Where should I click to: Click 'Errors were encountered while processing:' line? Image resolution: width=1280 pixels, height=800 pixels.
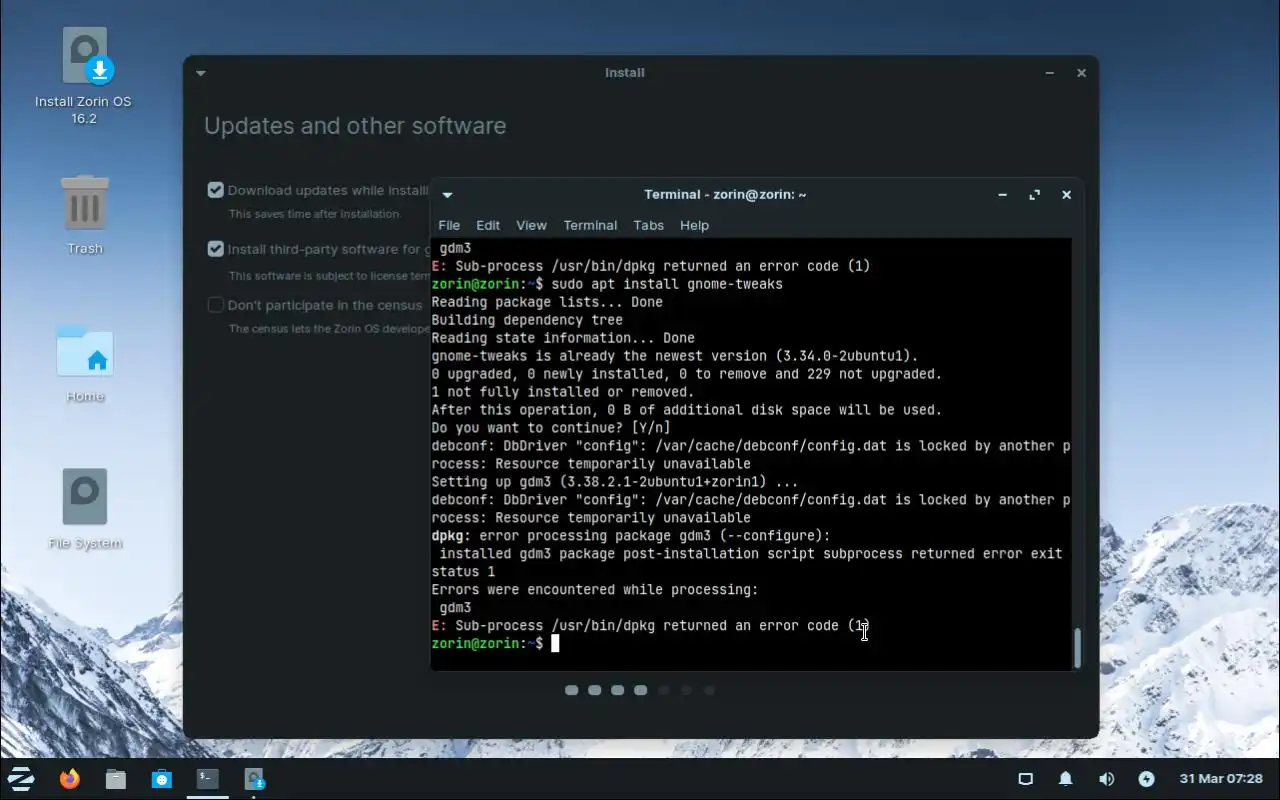(x=595, y=590)
